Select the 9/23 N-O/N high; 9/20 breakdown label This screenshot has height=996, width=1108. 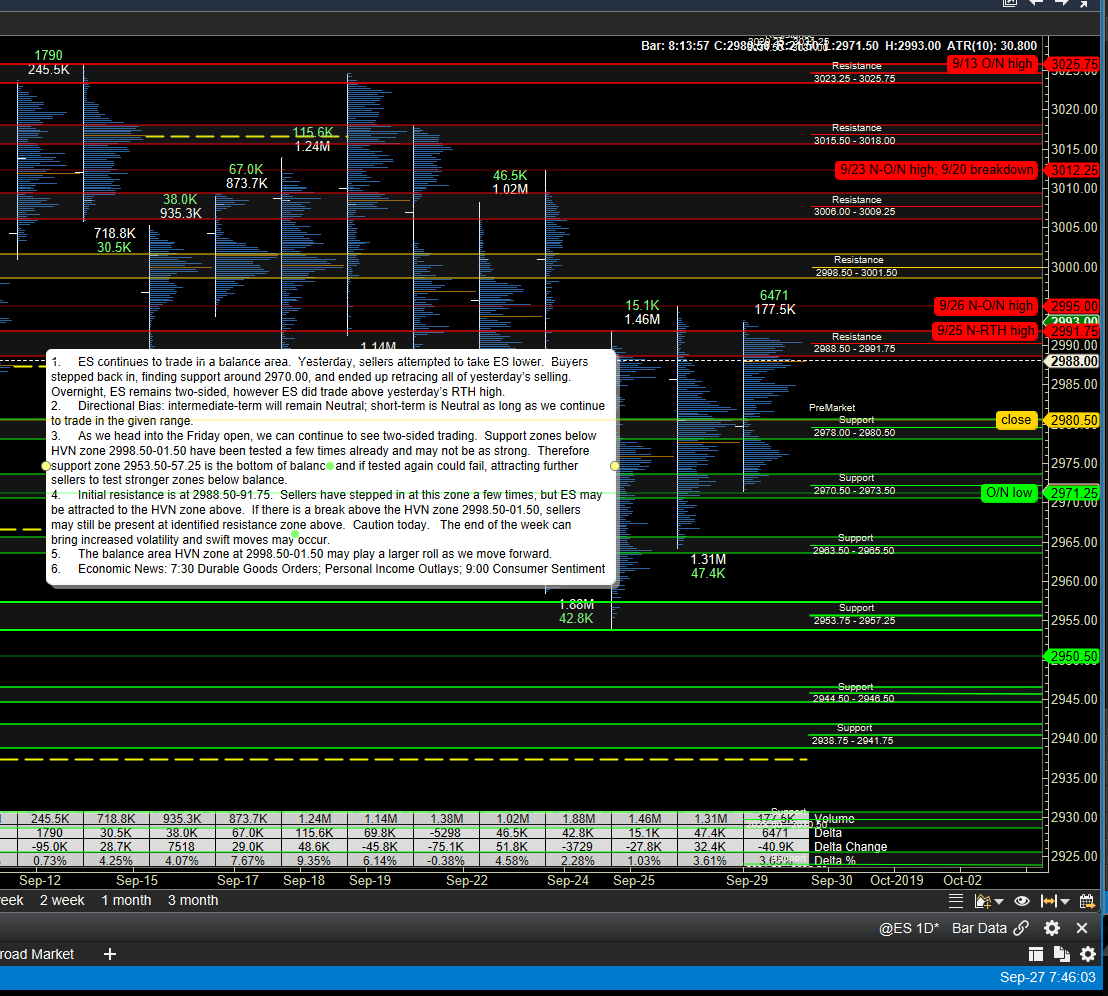(936, 170)
